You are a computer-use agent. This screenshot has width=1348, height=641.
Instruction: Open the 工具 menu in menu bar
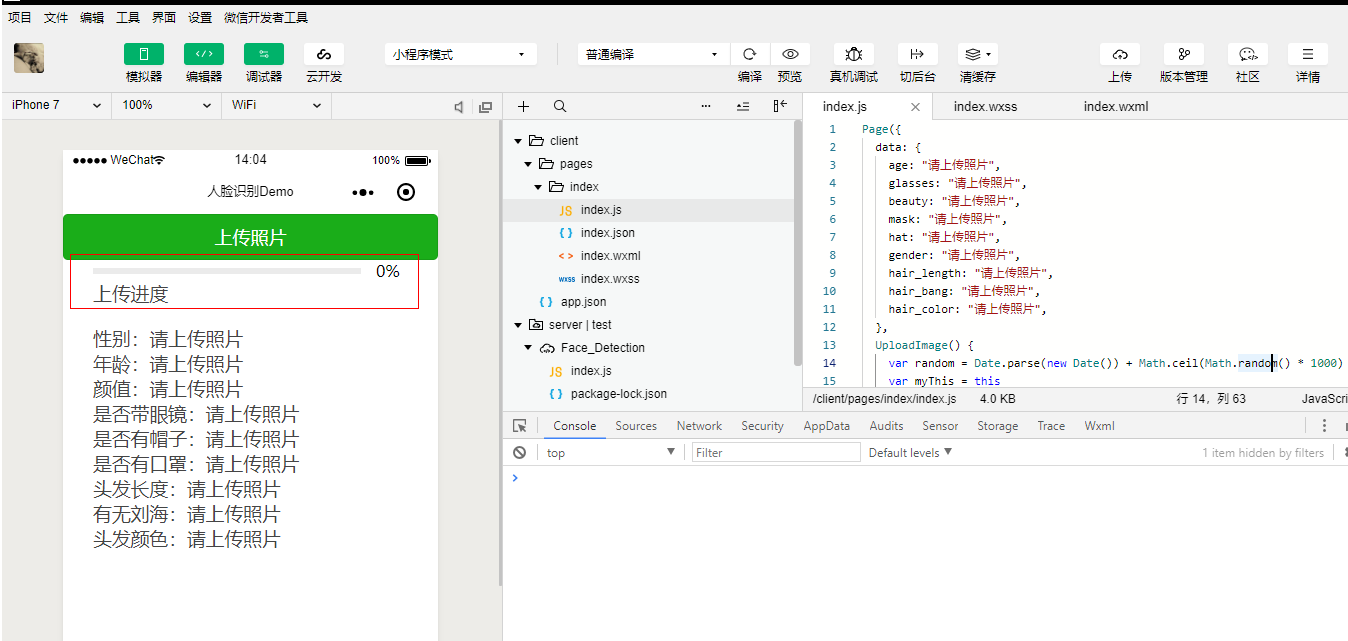(x=128, y=17)
